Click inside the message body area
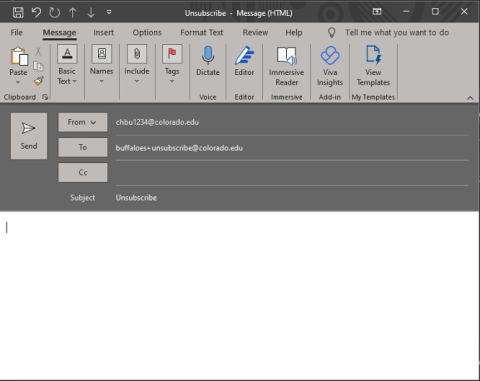480x381 pixels. (239, 295)
